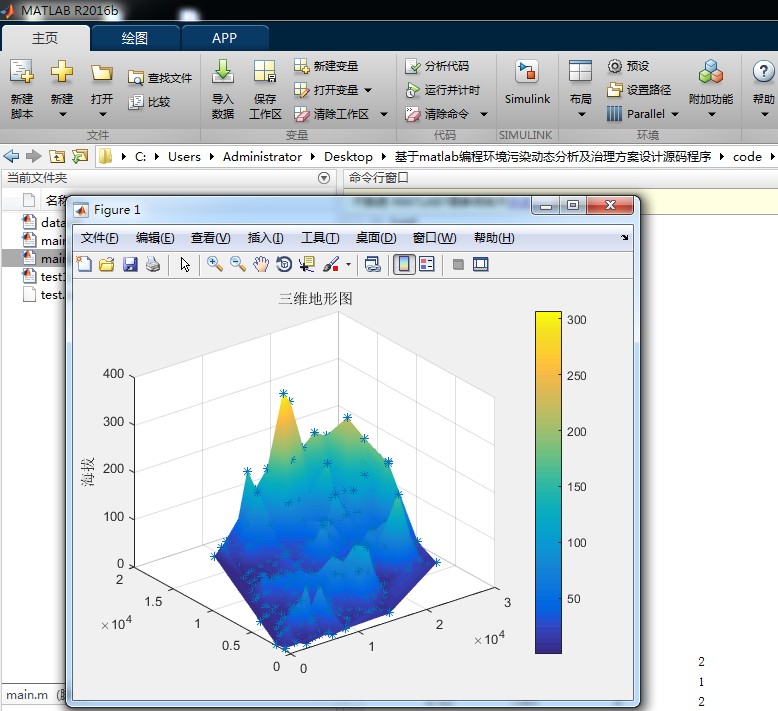Screen dimensions: 778x711
Task: Select data file in current folder list
Action: [x=45, y=222]
